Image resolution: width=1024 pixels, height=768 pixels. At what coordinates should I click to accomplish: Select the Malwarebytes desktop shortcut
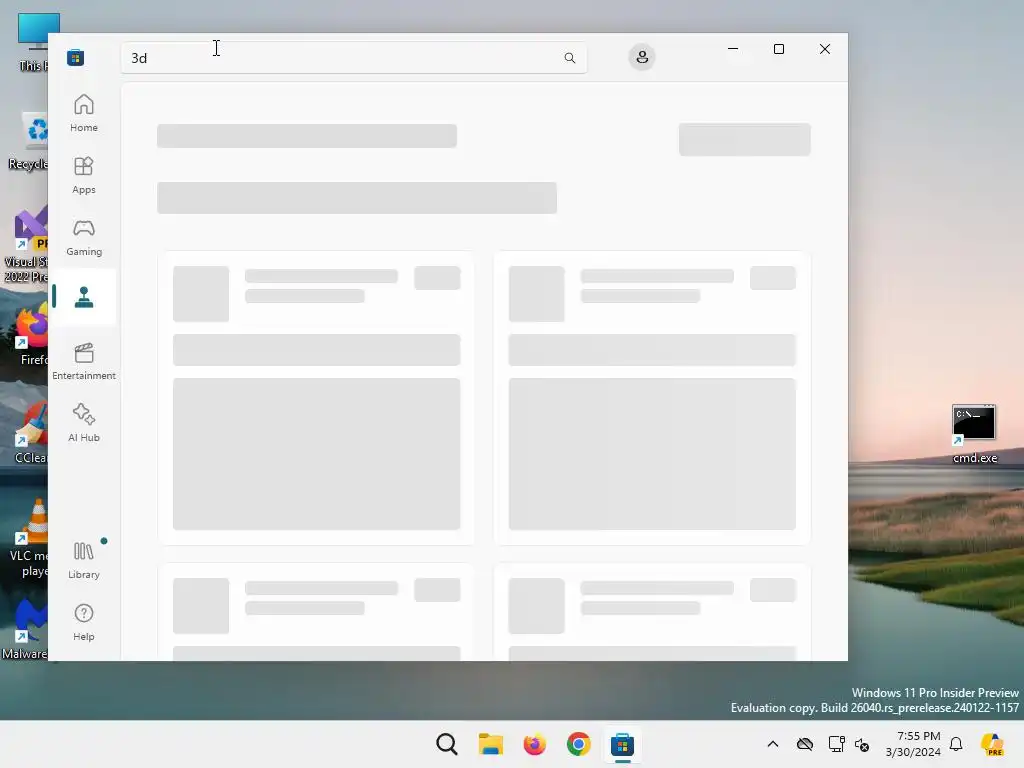click(26, 630)
